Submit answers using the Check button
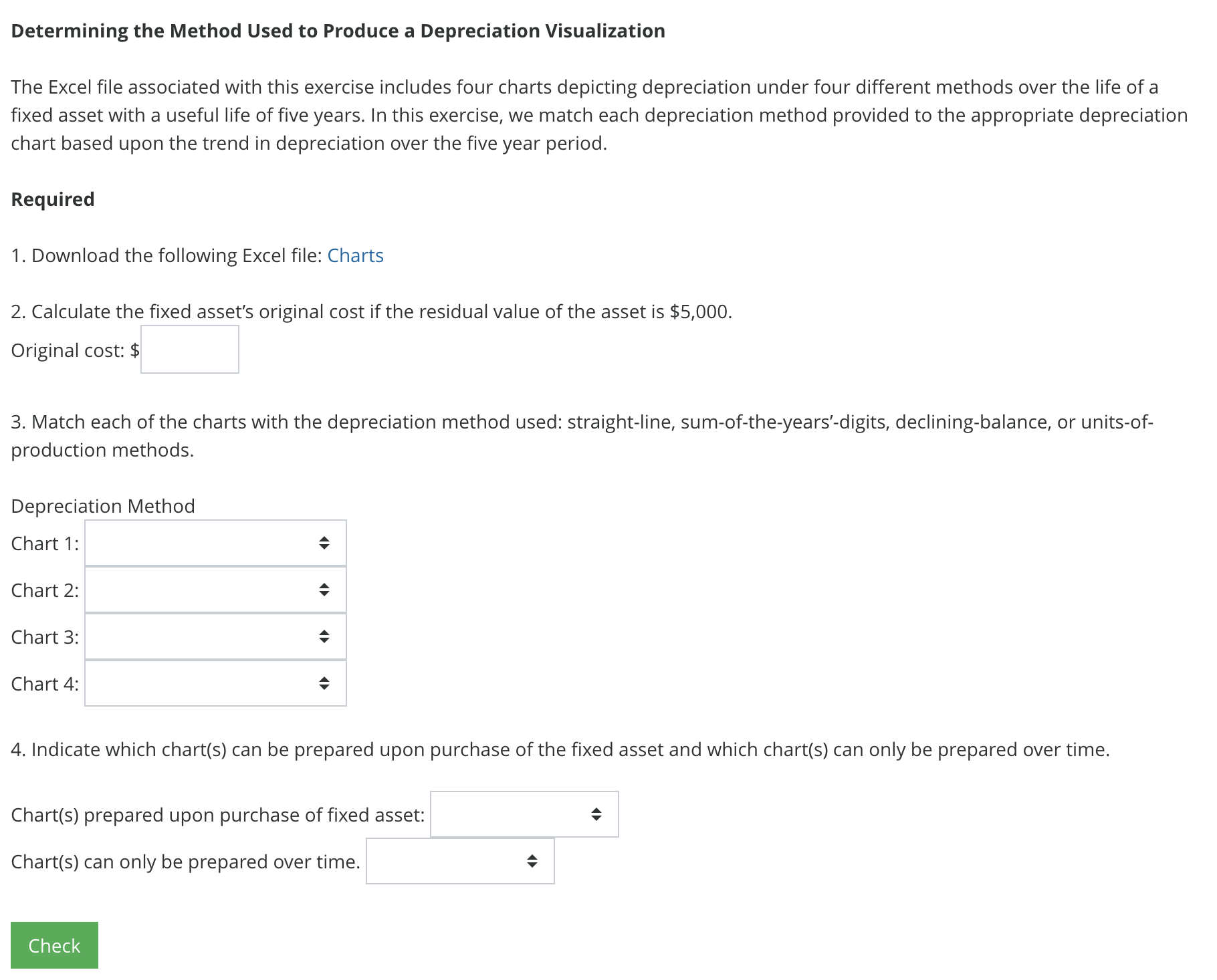The width and height of the screenshot is (1217, 980). (x=54, y=945)
